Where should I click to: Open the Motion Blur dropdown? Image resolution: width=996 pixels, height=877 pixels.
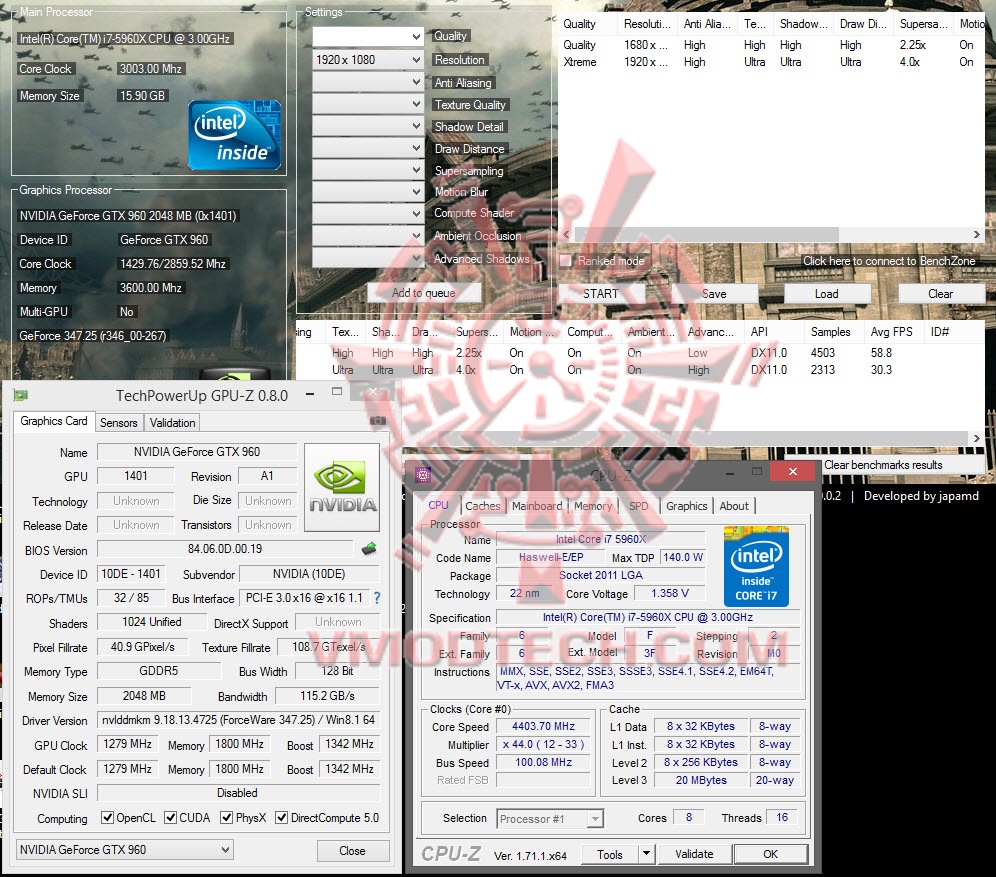368,191
